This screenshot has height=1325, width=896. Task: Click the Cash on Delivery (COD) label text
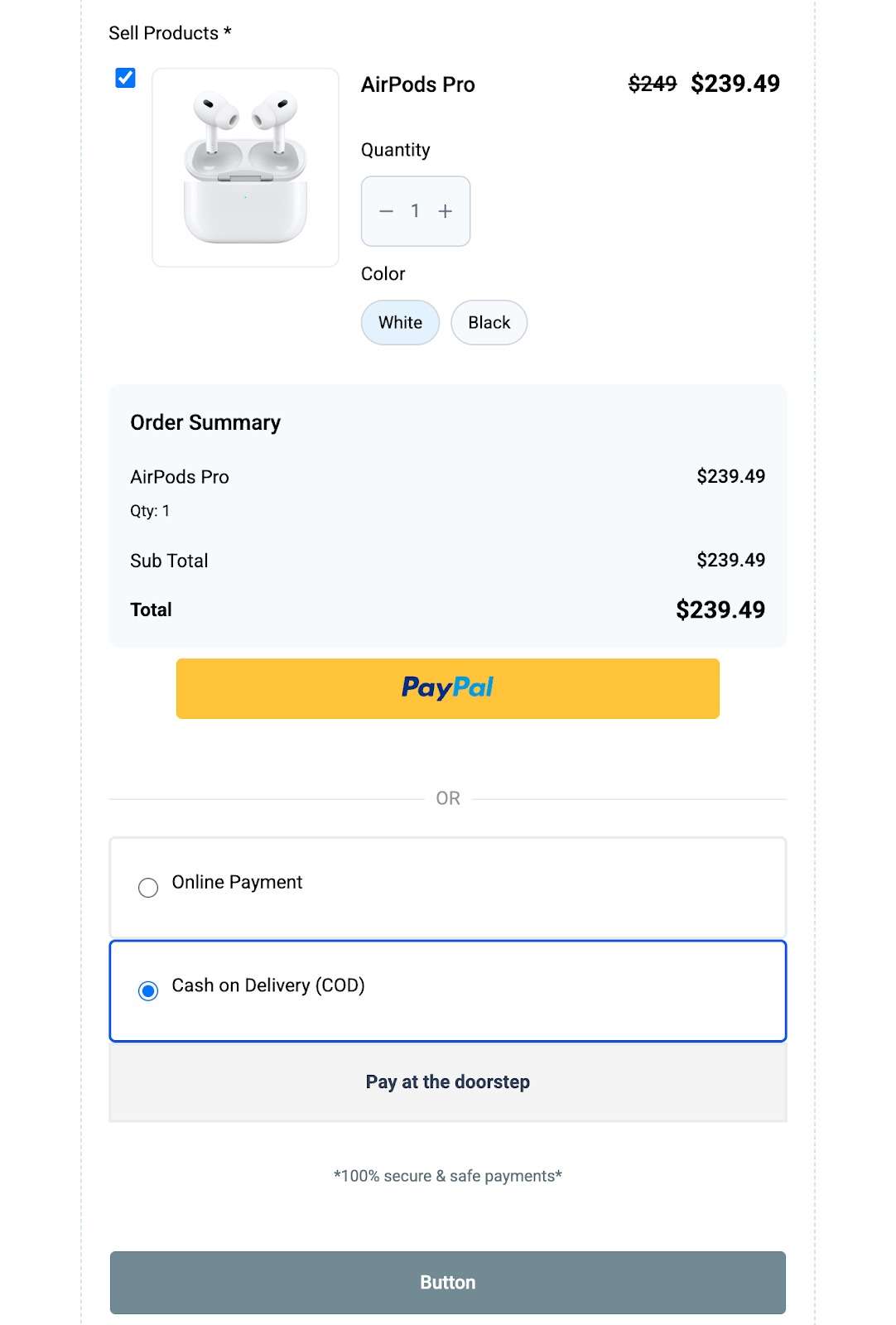[x=268, y=985]
